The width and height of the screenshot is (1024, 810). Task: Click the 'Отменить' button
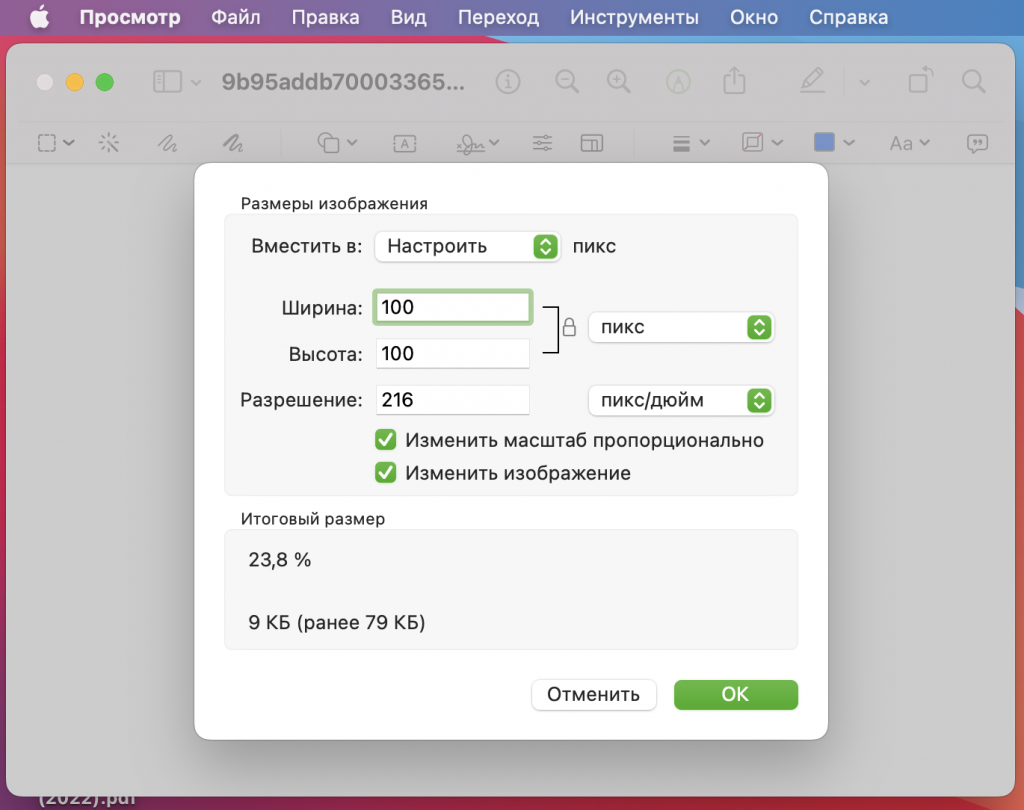[593, 695]
